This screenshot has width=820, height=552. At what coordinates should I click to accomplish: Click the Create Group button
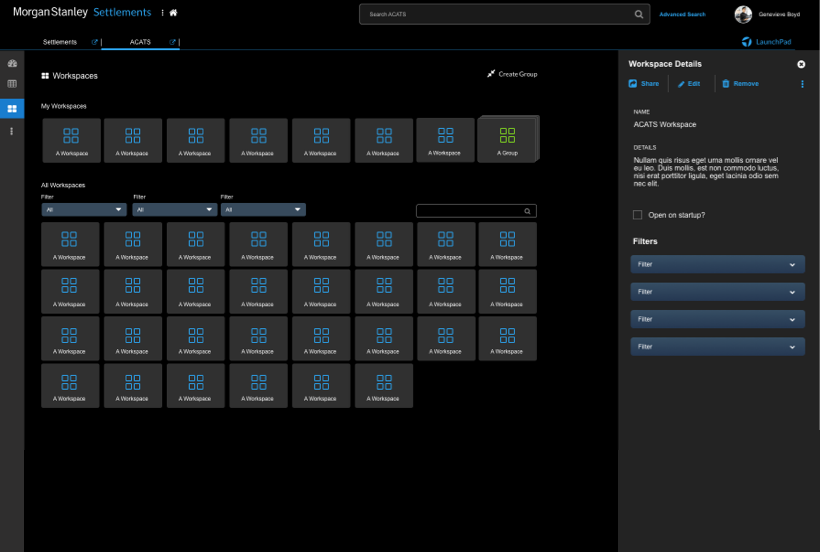tap(512, 74)
